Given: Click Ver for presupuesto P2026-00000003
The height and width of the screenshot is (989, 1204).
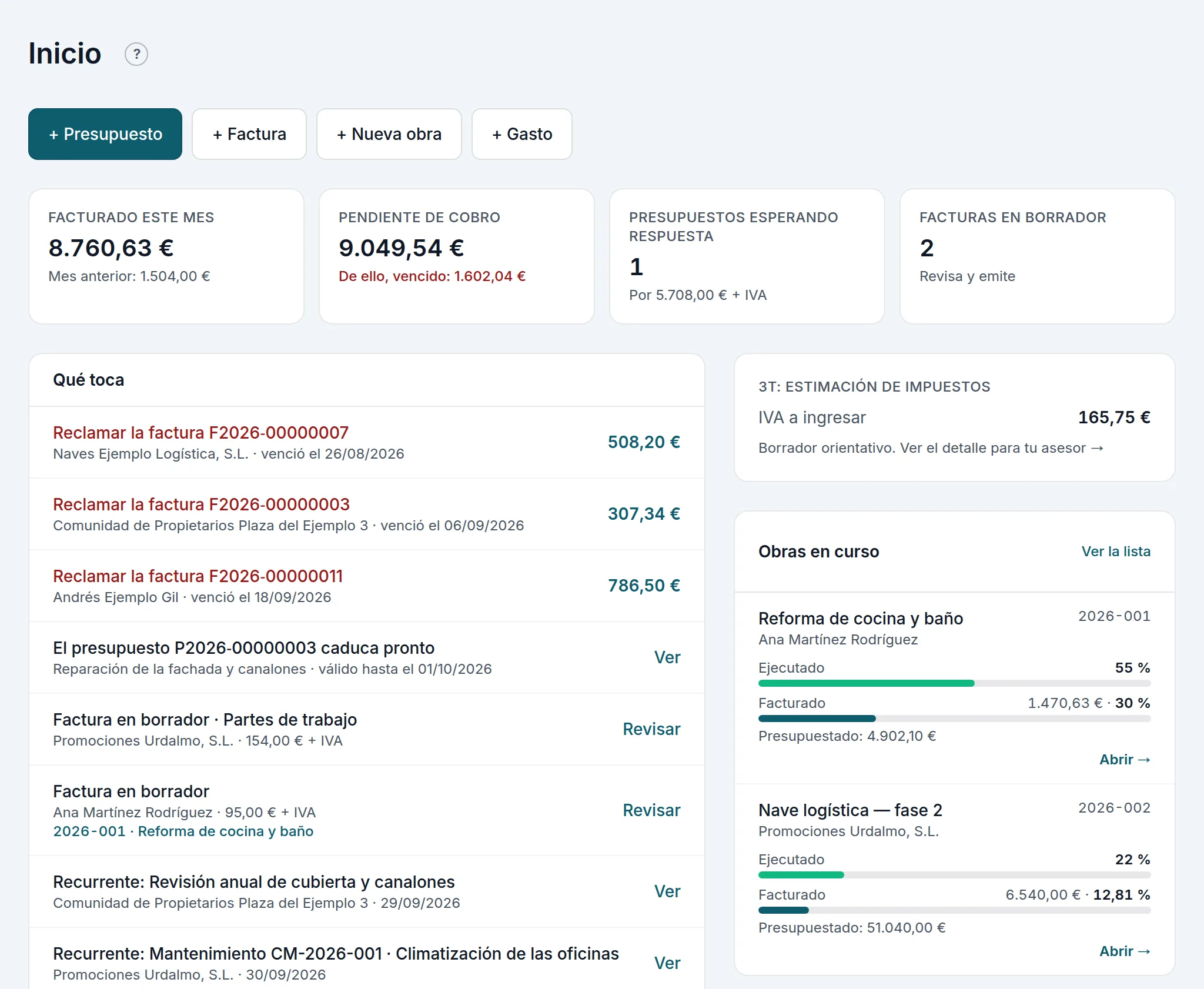Looking at the screenshot, I should [667, 657].
